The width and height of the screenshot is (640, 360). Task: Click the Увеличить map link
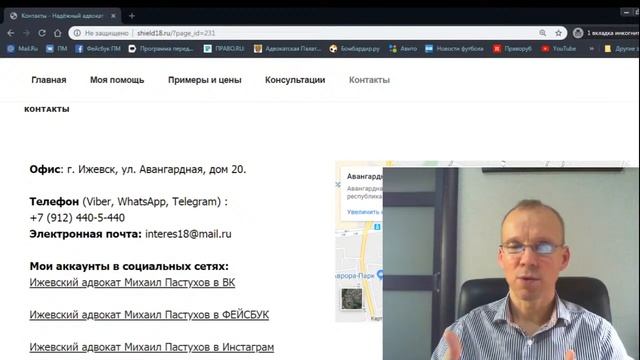[x=364, y=212]
